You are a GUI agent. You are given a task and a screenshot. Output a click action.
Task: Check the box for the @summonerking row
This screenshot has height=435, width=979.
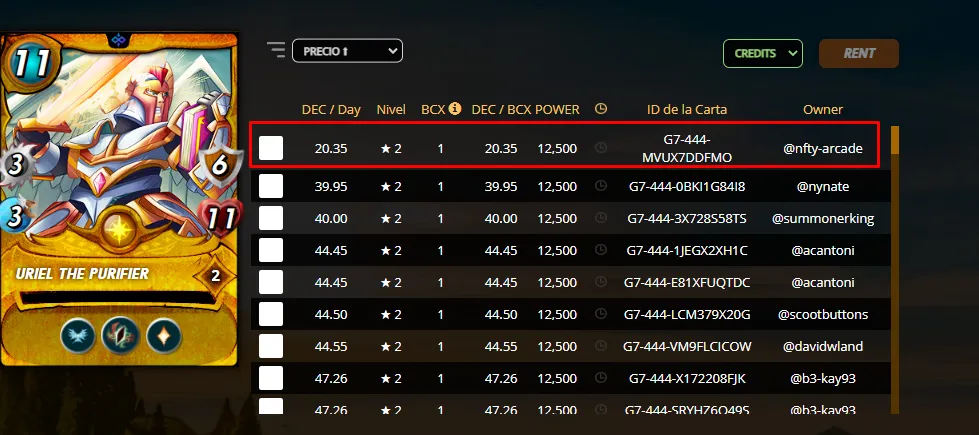271,218
